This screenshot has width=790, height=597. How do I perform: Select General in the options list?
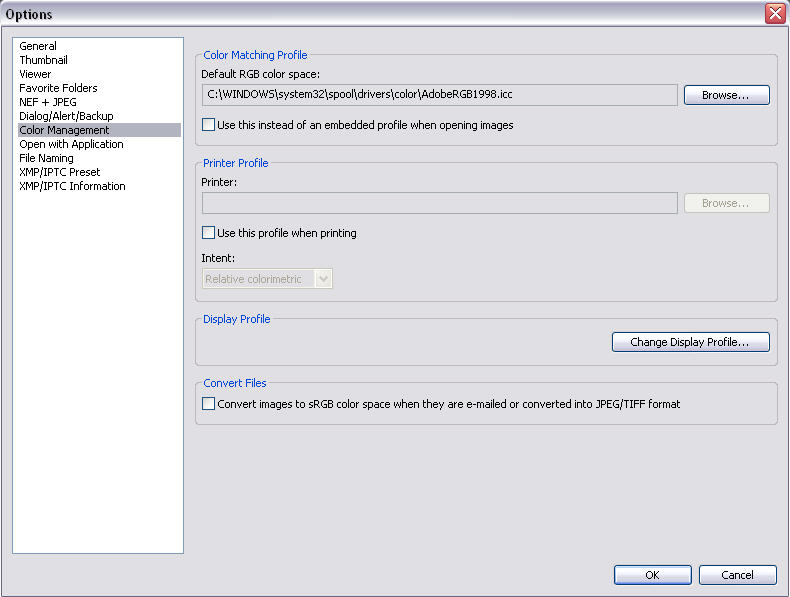click(x=38, y=46)
